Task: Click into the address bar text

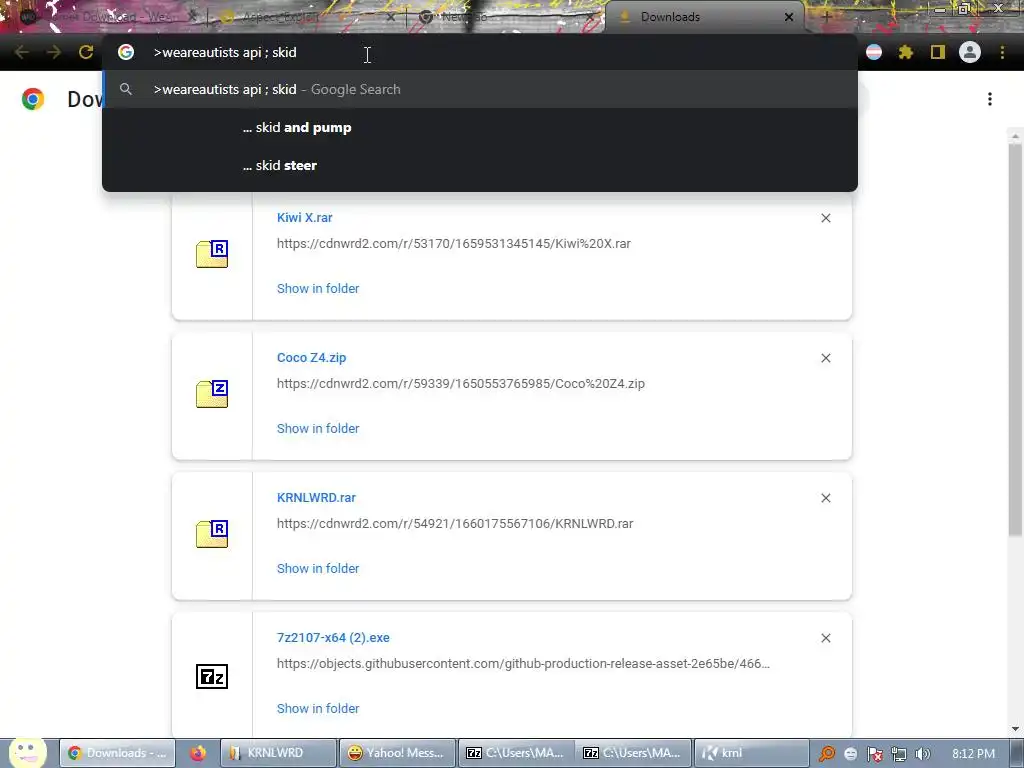Action: (225, 52)
